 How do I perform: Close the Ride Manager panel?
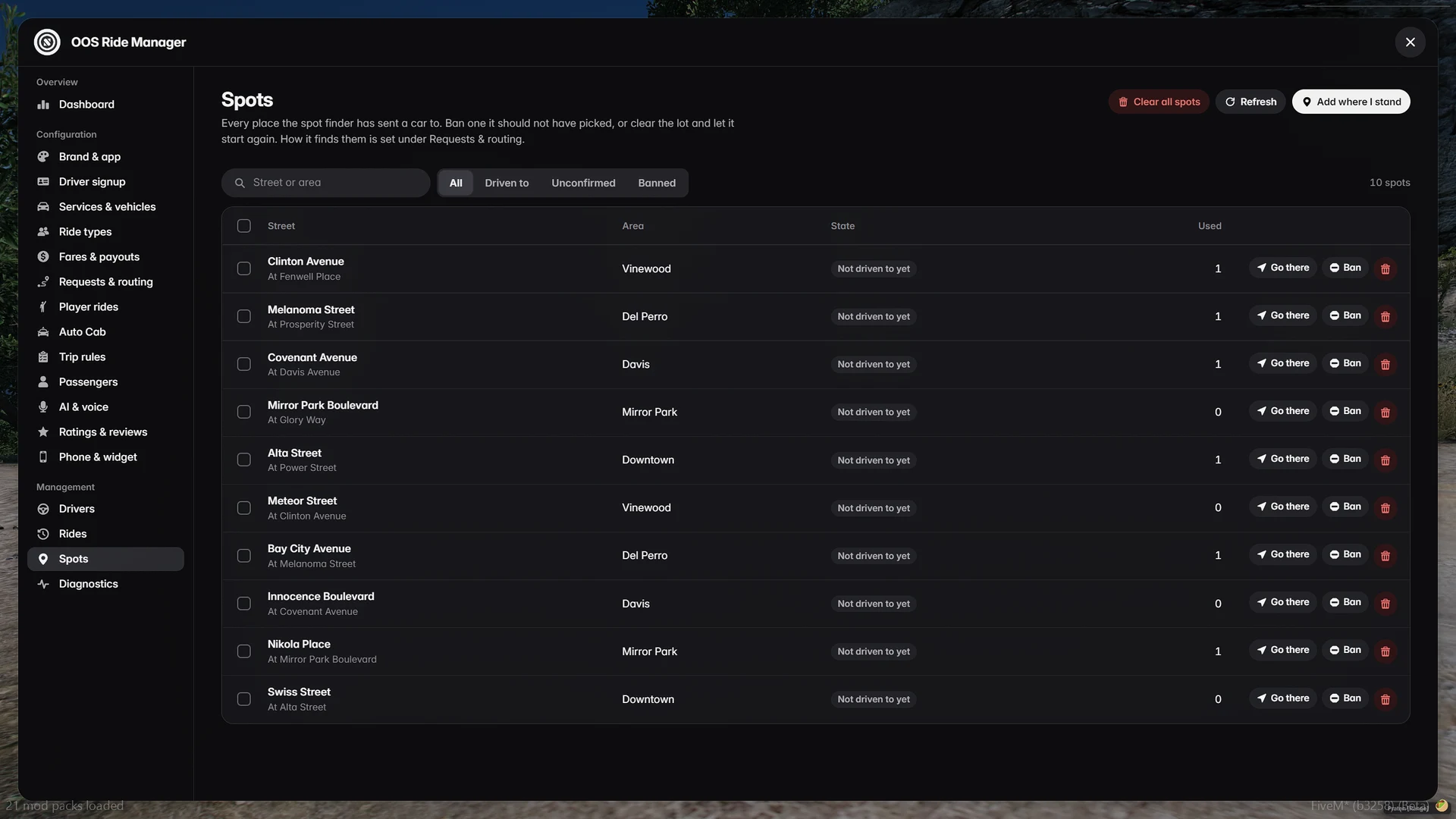(1410, 42)
